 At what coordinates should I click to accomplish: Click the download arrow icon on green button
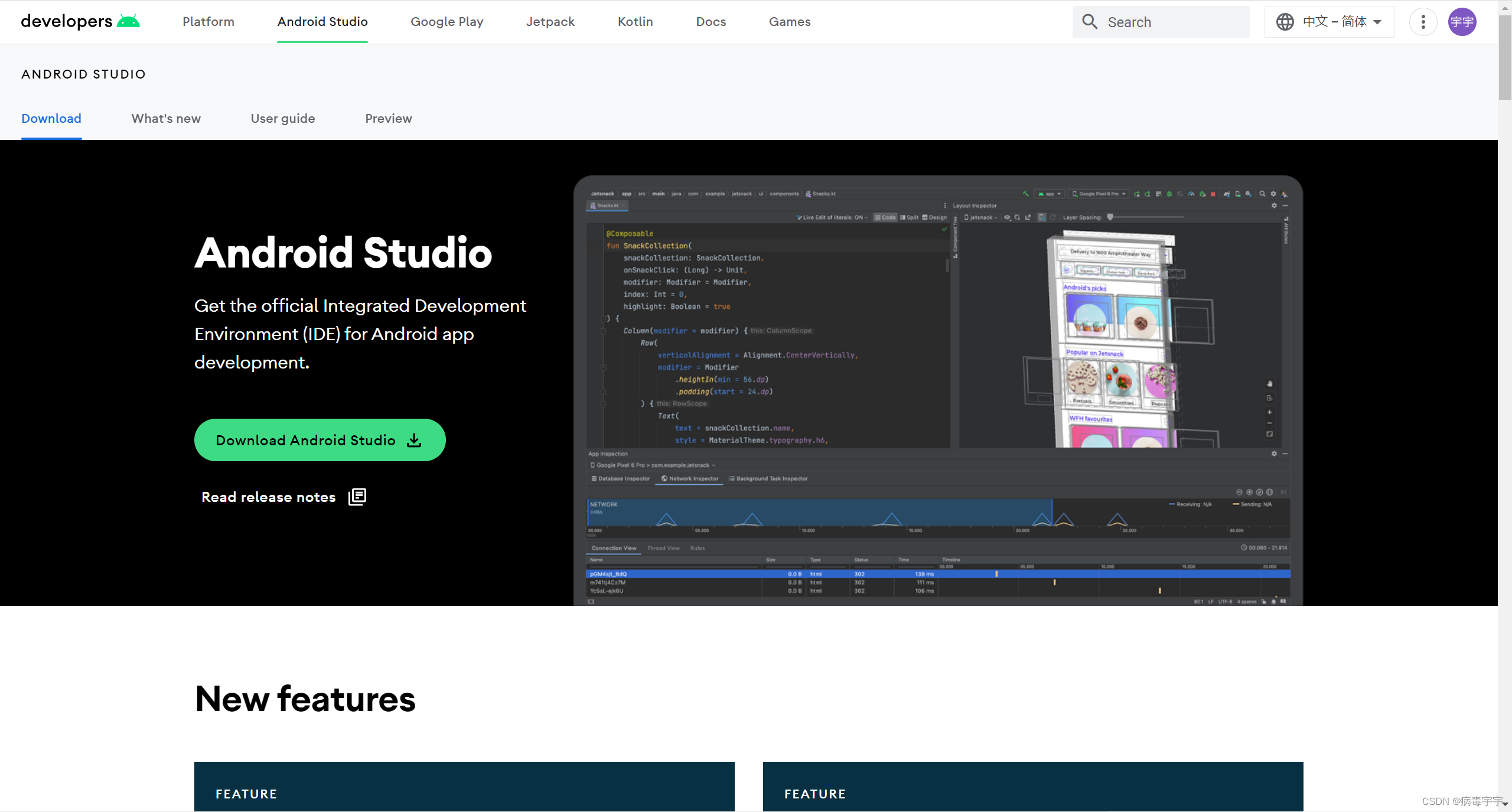415,440
